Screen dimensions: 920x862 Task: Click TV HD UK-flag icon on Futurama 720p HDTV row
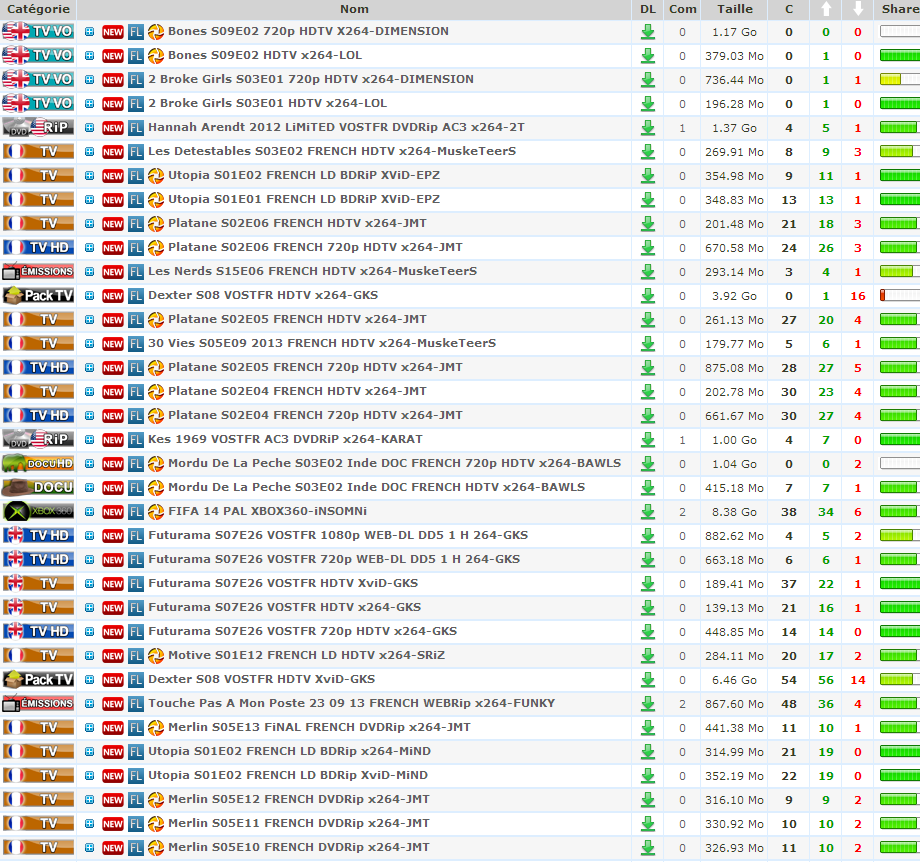click(x=38, y=631)
